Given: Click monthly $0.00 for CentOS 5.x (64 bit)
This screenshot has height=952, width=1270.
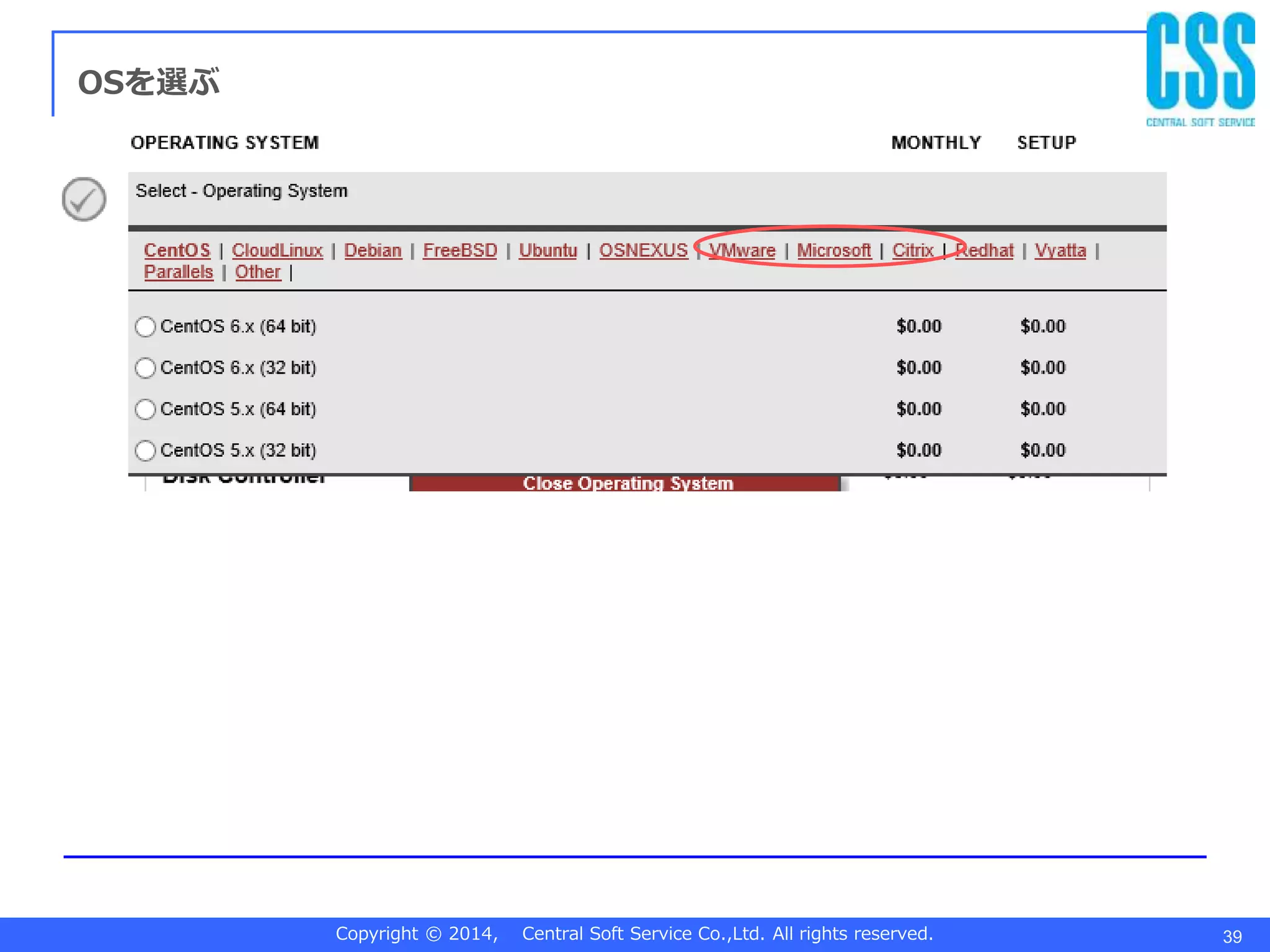Looking at the screenshot, I should [919, 408].
